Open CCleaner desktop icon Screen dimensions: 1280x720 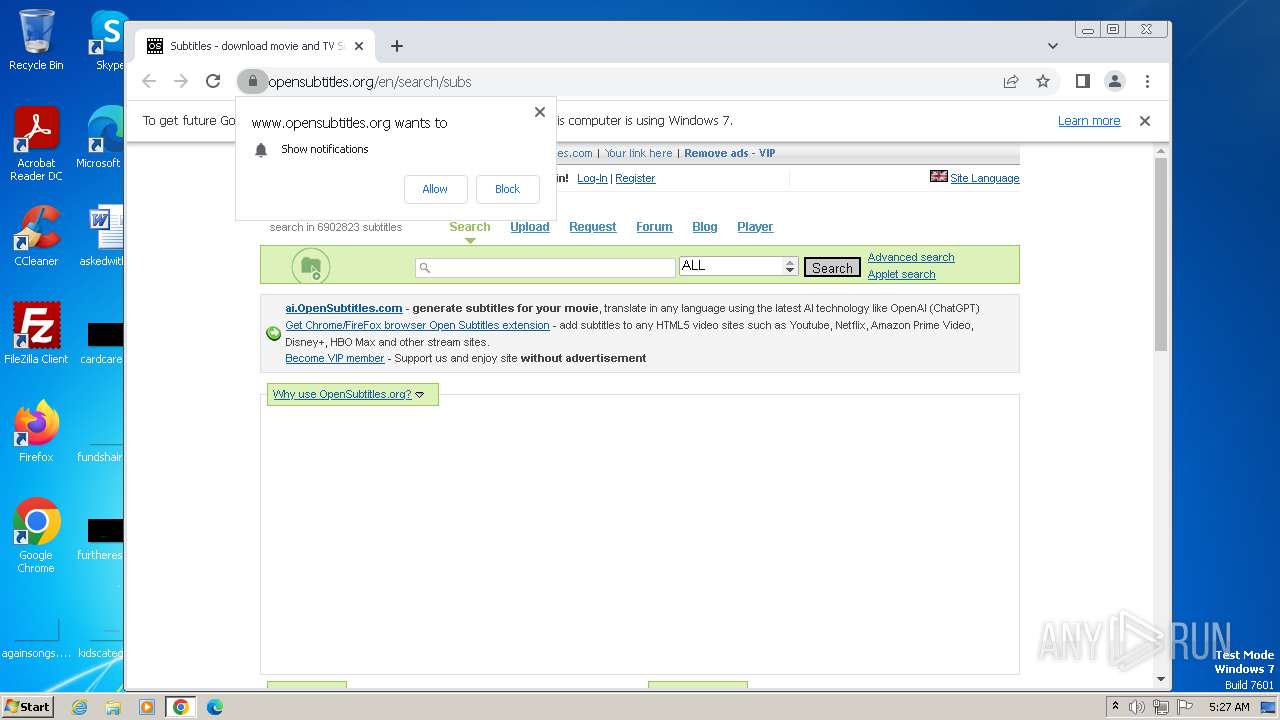36,236
